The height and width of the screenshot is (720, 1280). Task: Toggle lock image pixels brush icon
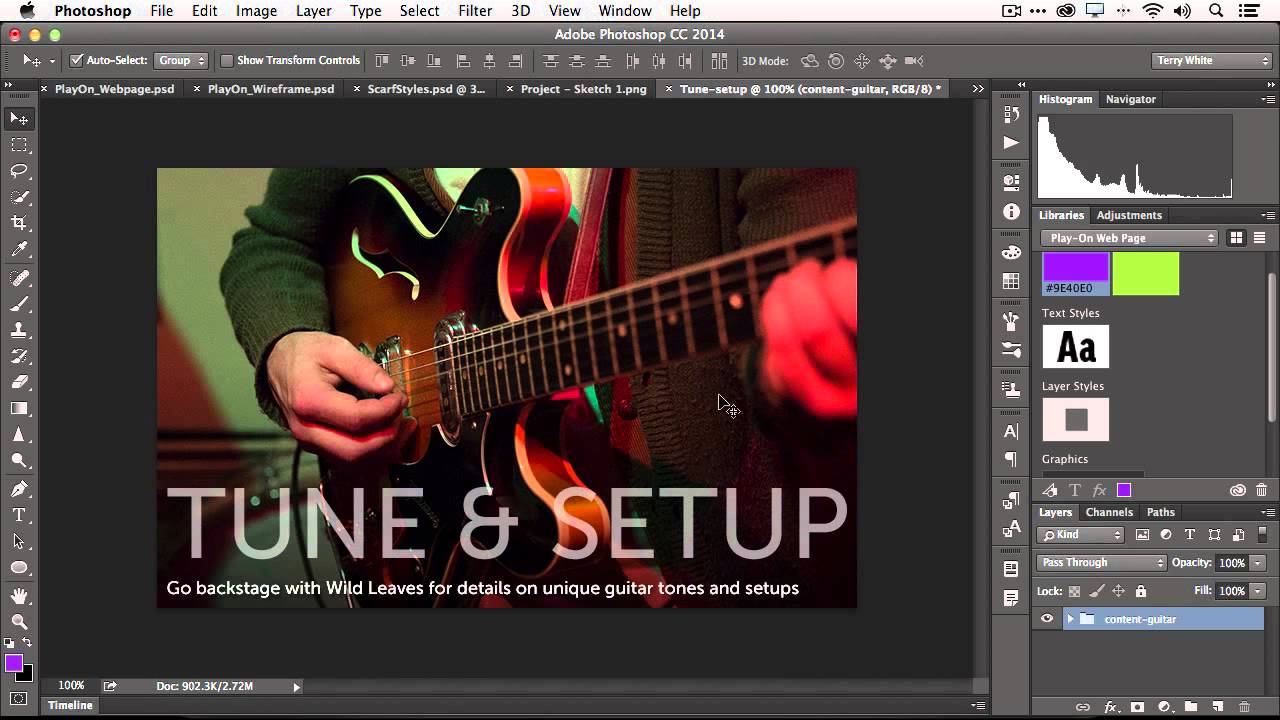click(1096, 591)
